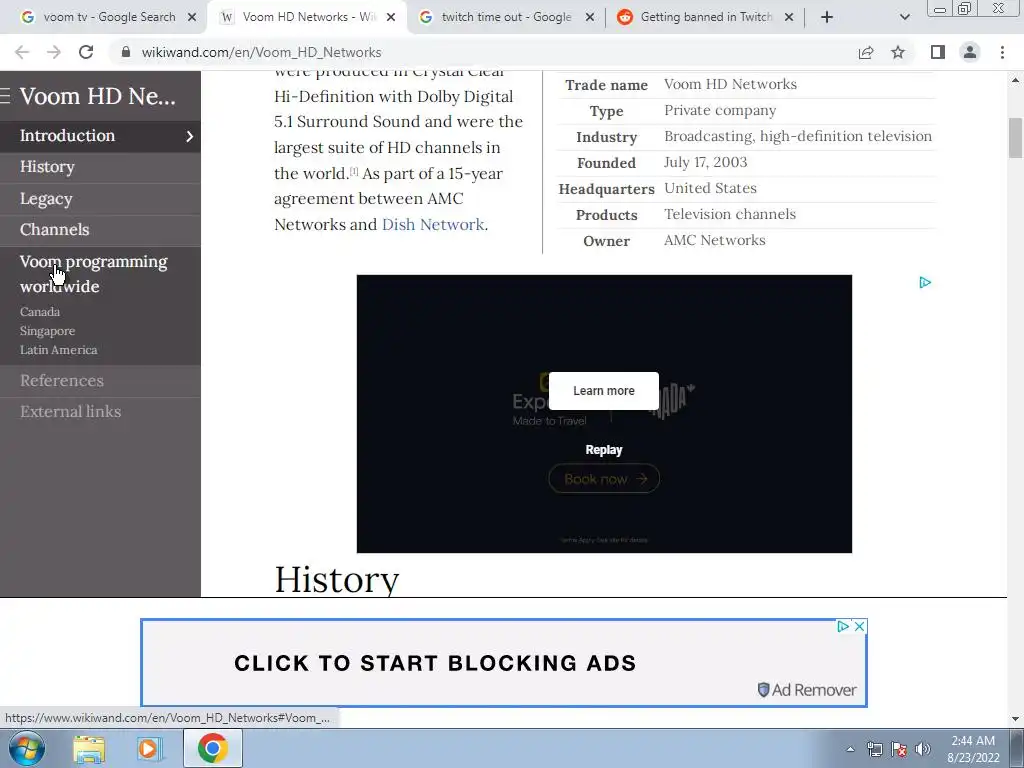Open Windows Media Player from taskbar
The height and width of the screenshot is (768, 1024).
click(149, 748)
